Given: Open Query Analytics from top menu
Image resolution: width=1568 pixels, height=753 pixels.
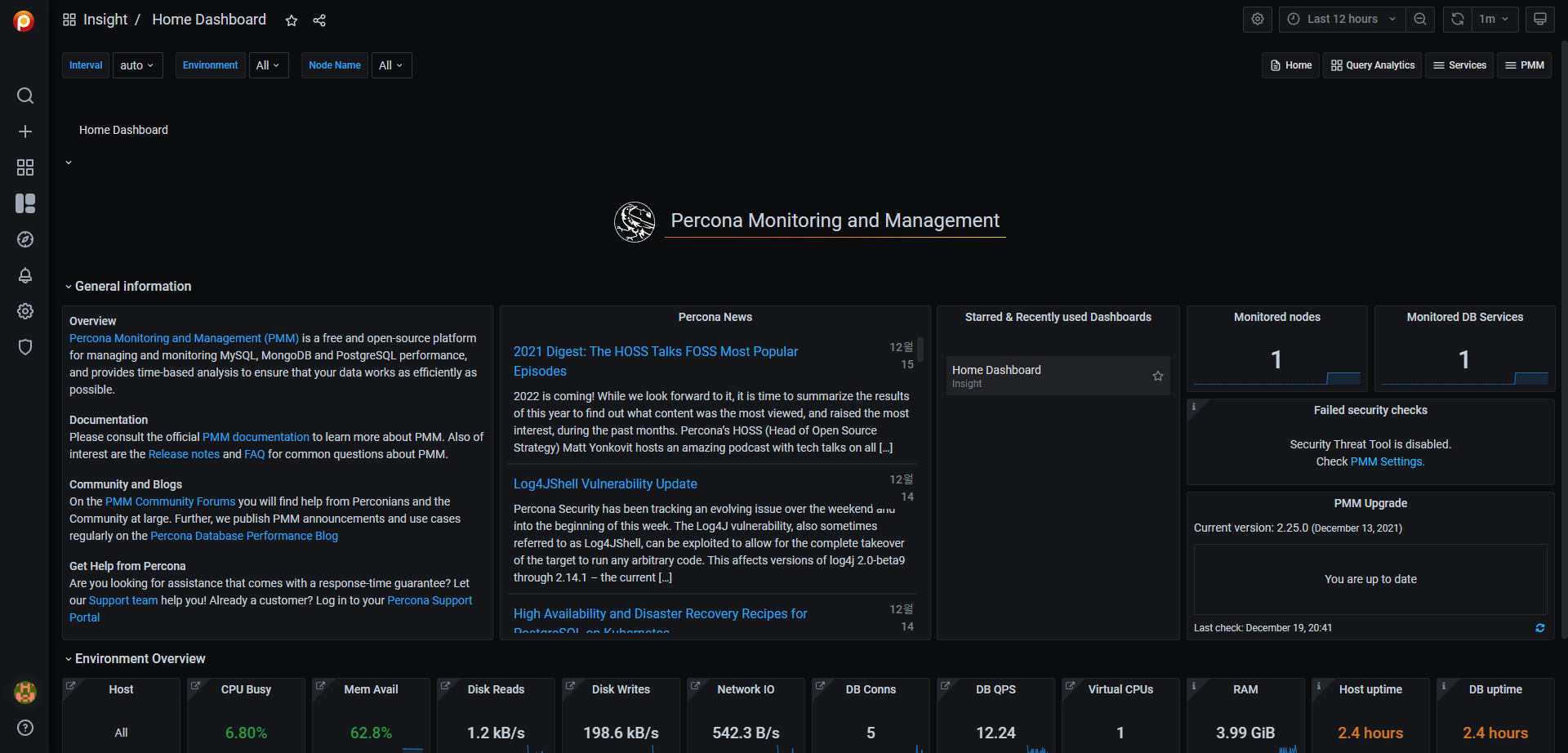Looking at the screenshot, I should (x=1373, y=65).
